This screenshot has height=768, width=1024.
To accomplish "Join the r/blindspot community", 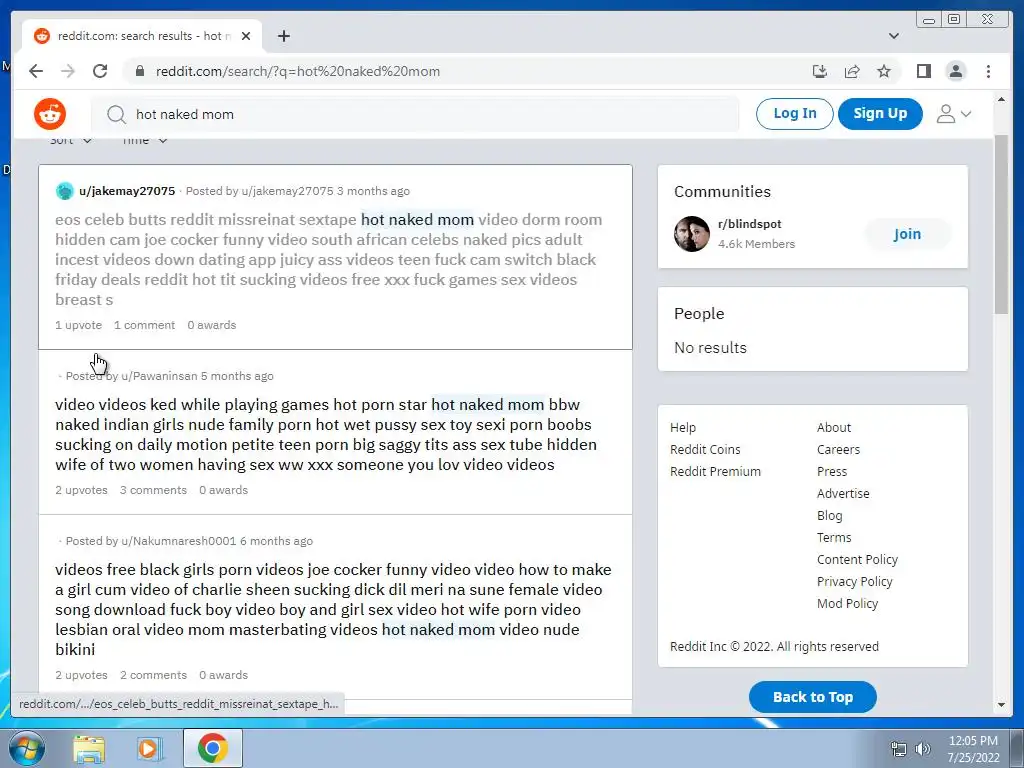I will click(x=907, y=234).
